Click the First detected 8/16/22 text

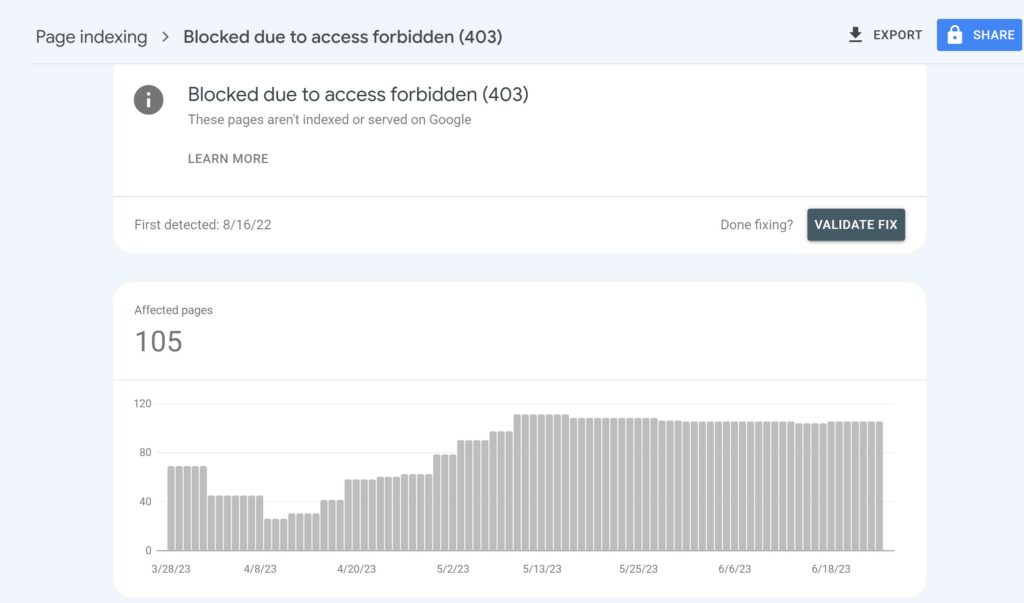click(x=203, y=225)
